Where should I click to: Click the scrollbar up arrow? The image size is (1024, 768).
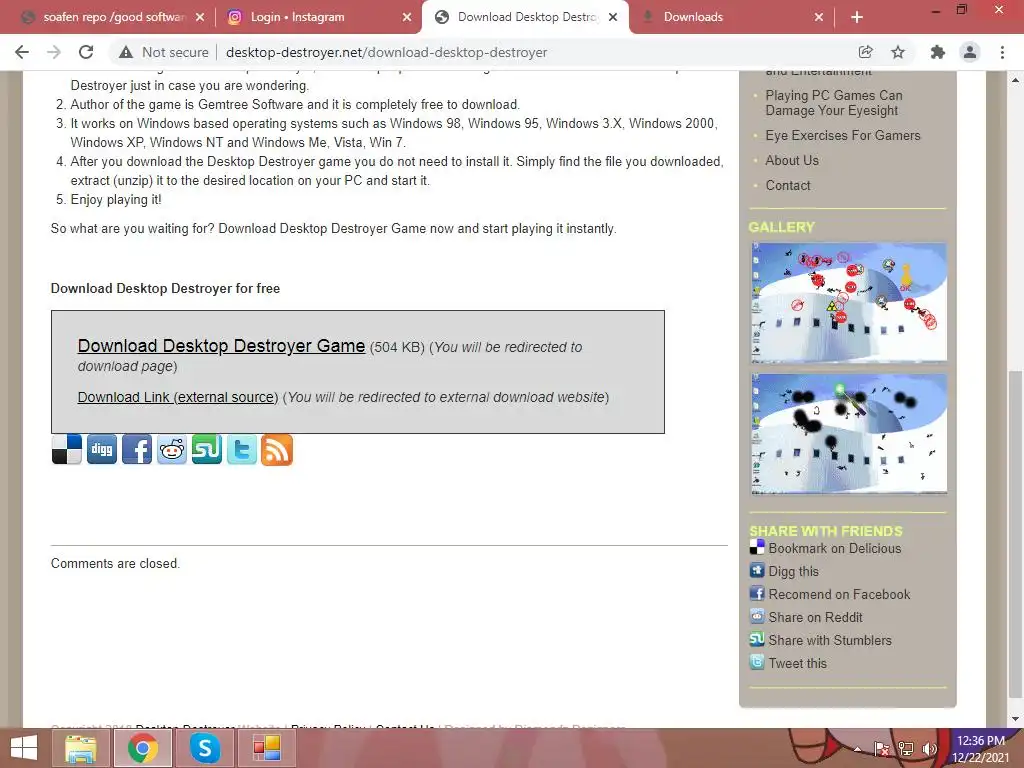[1016, 80]
